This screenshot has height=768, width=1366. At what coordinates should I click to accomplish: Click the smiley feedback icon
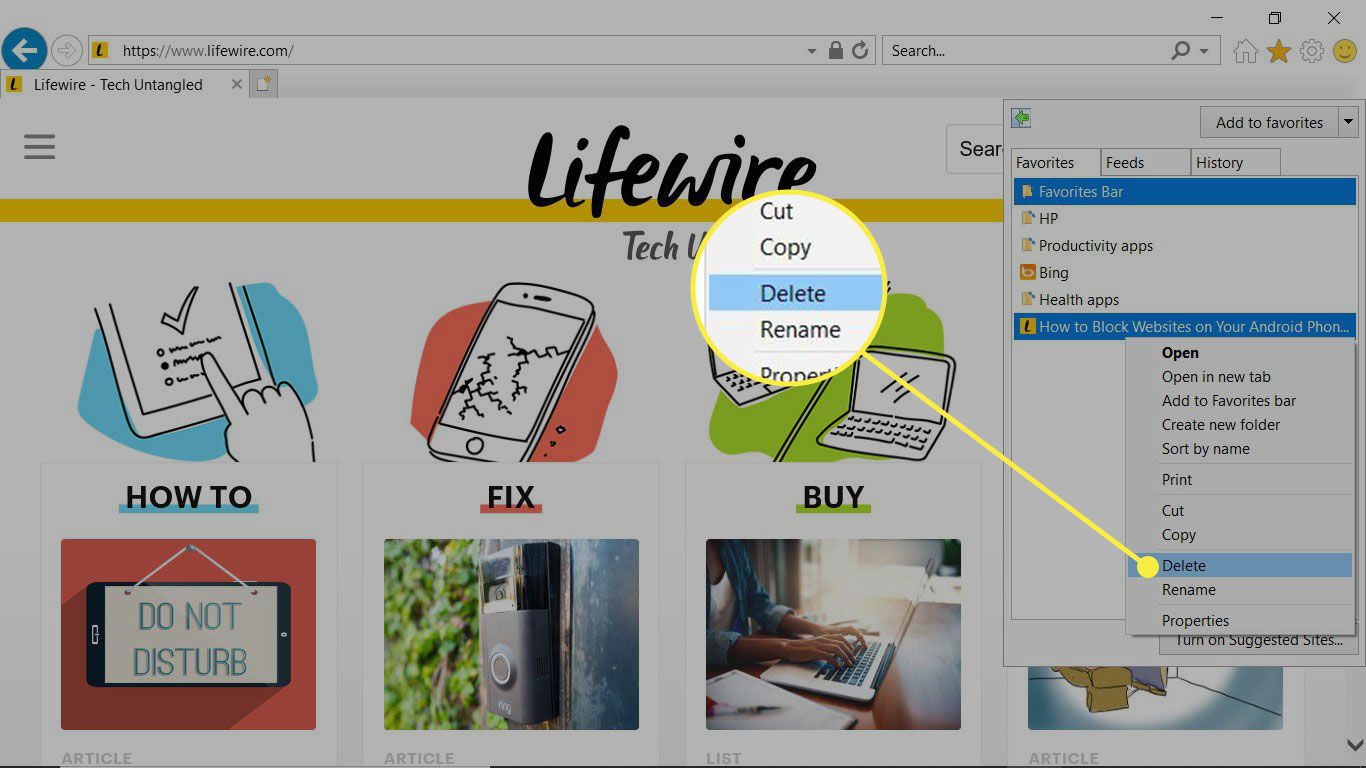1346,51
